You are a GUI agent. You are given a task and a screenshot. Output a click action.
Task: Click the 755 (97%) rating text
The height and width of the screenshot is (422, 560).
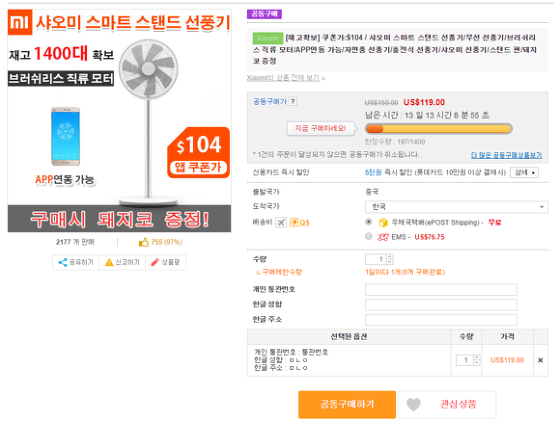[x=166, y=242]
